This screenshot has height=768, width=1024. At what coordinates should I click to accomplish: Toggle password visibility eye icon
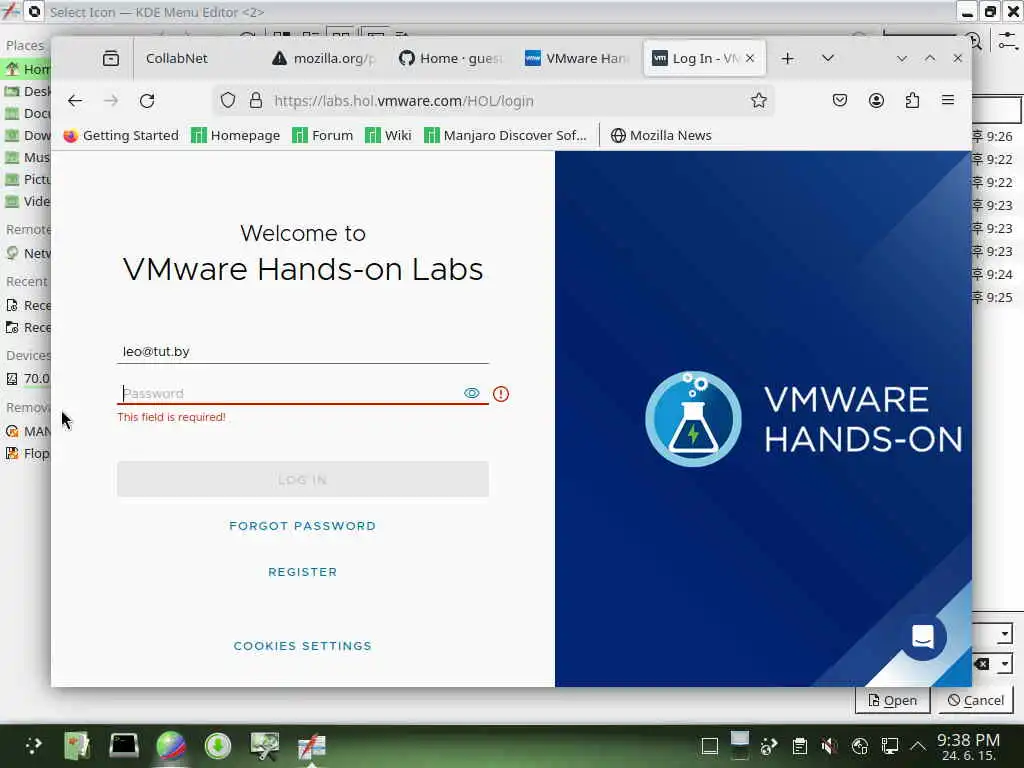[472, 393]
